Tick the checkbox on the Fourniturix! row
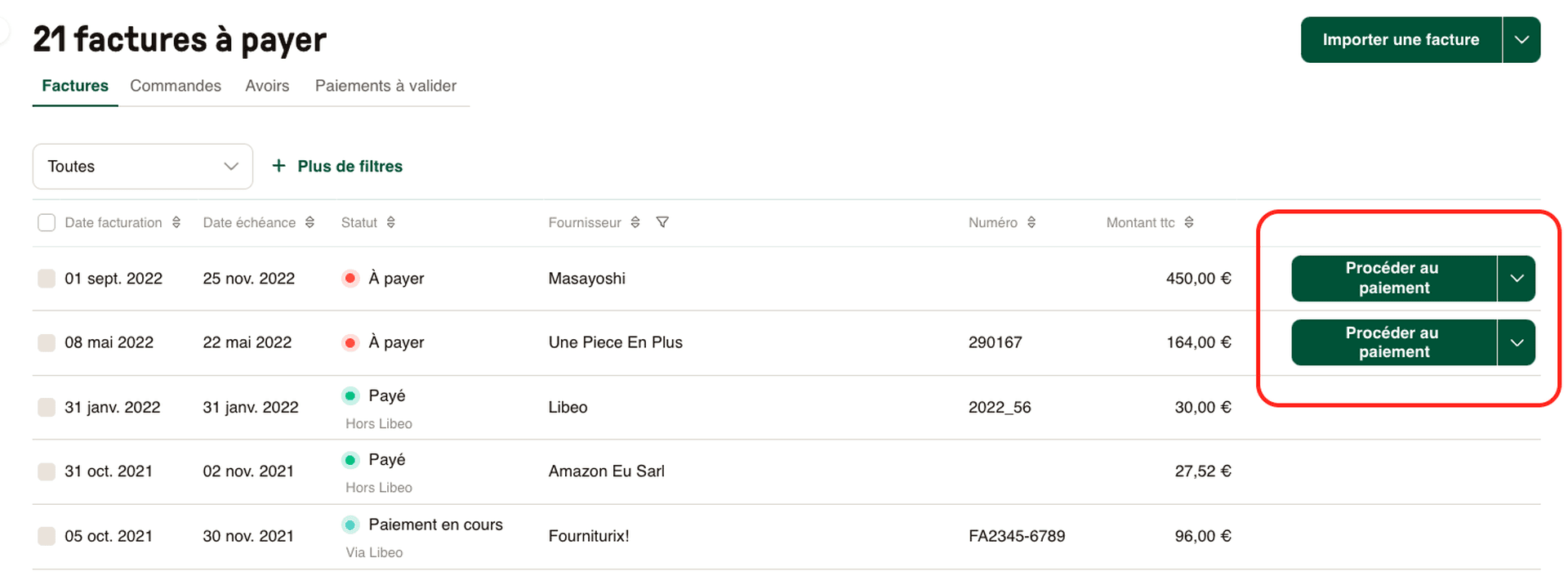The image size is (1568, 576). pyautogui.click(x=47, y=535)
